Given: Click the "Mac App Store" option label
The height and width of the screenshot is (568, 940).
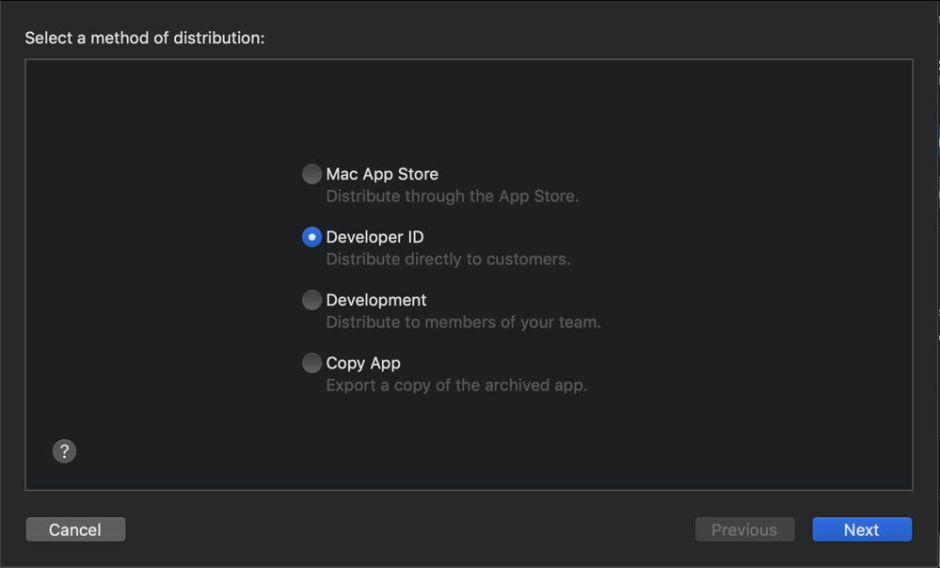Looking at the screenshot, I should click(x=382, y=174).
